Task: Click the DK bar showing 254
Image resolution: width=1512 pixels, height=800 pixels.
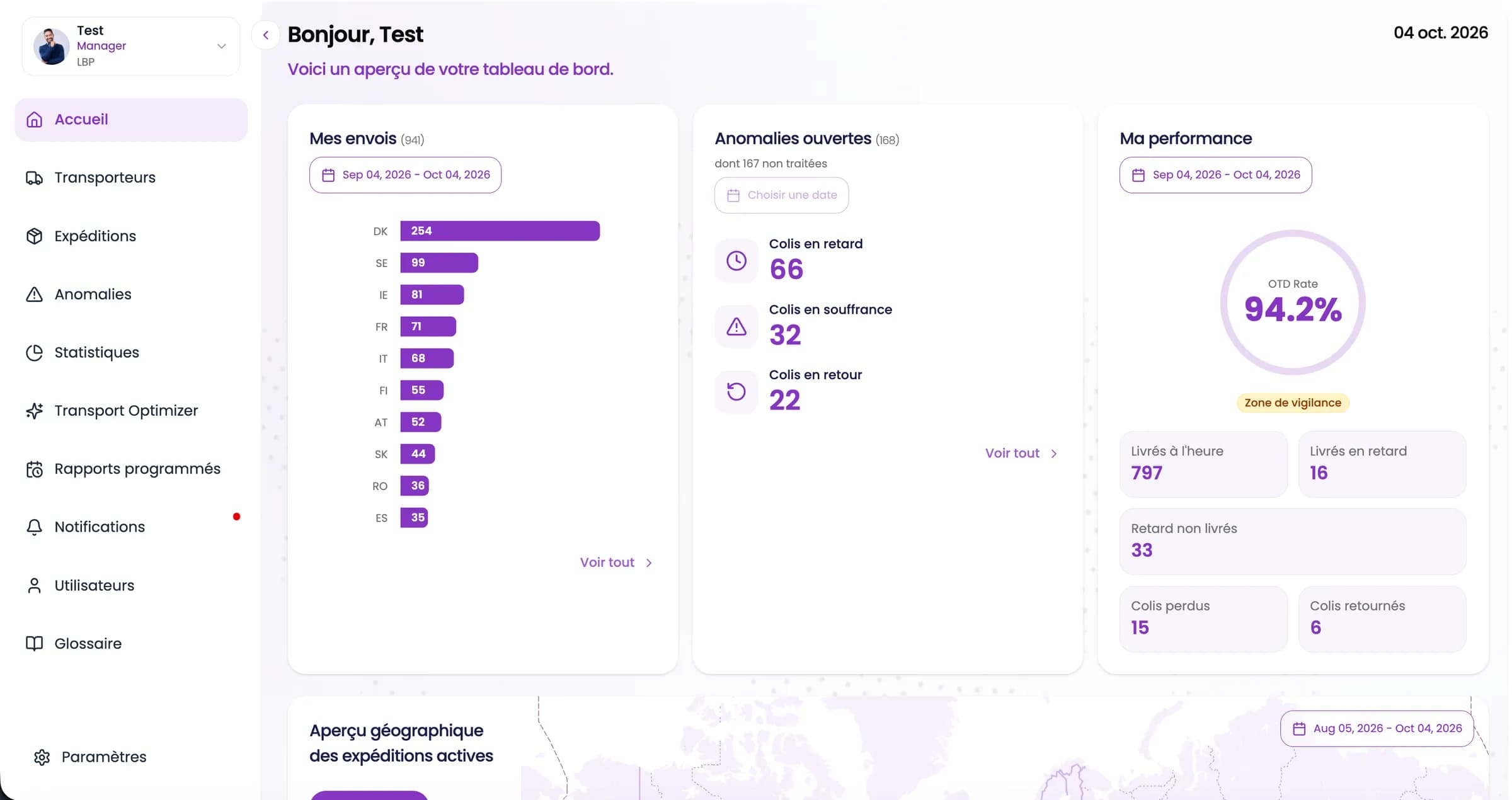Action: [500, 231]
